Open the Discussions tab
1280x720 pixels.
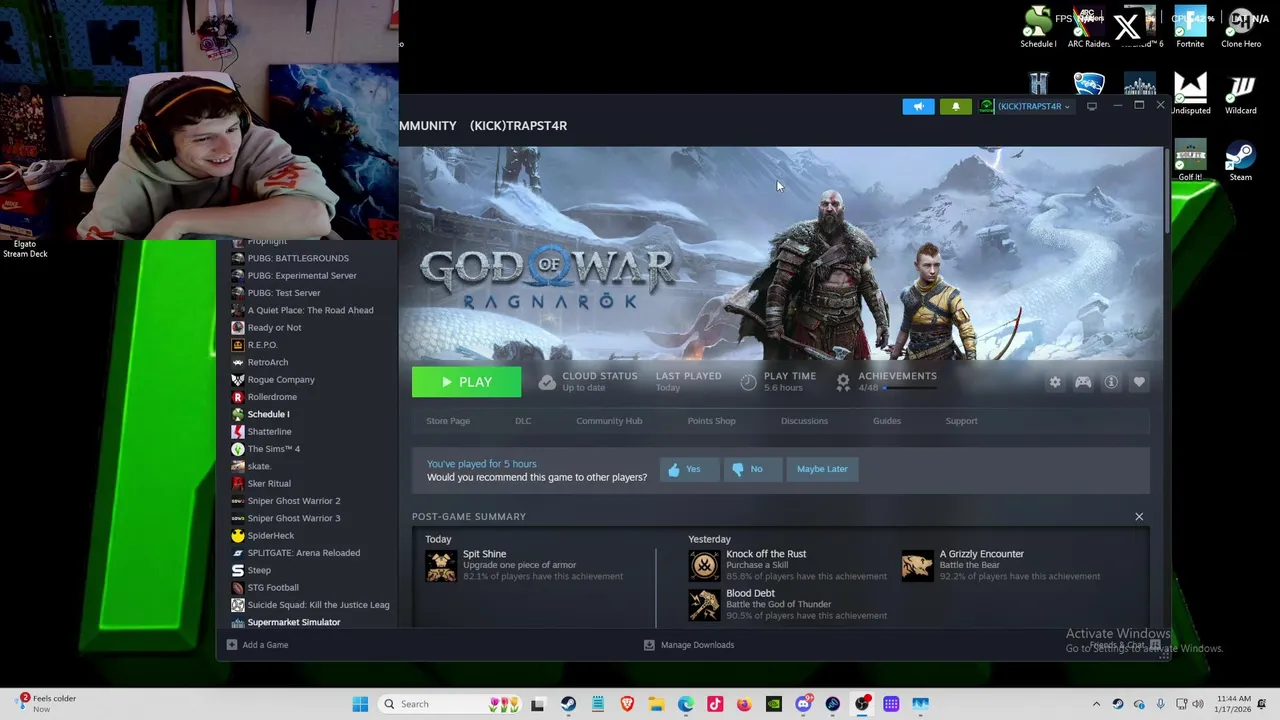point(804,421)
